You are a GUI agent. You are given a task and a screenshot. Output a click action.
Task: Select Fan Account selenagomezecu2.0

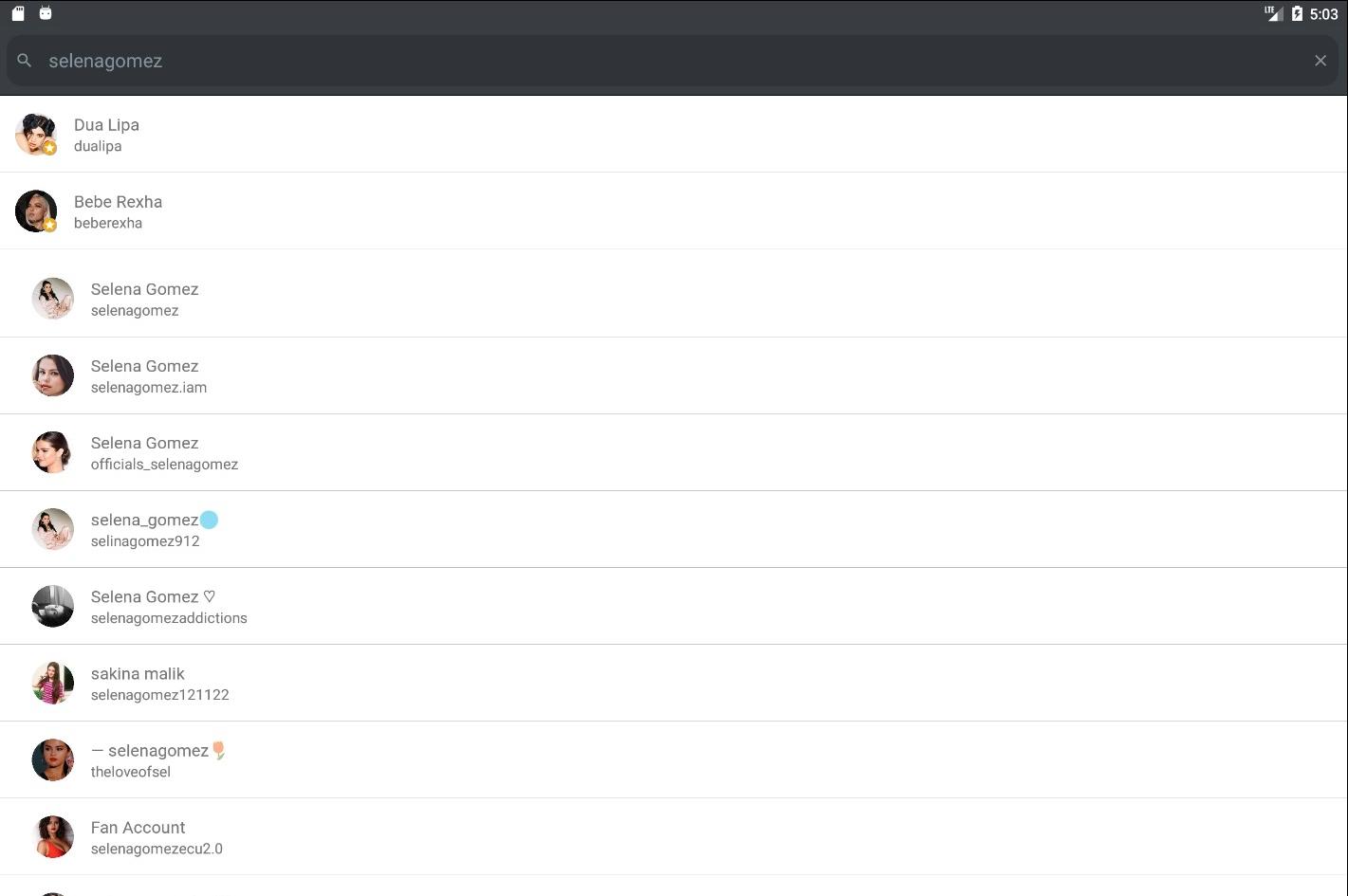pyautogui.click(x=674, y=836)
